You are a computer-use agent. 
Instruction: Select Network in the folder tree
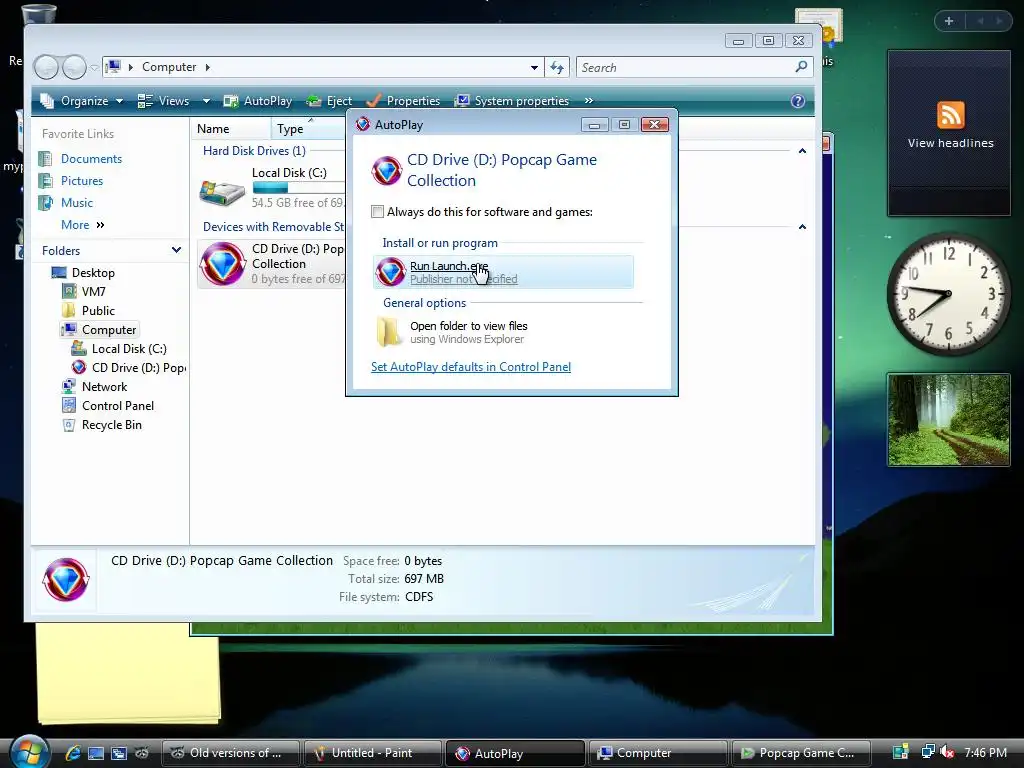click(104, 387)
